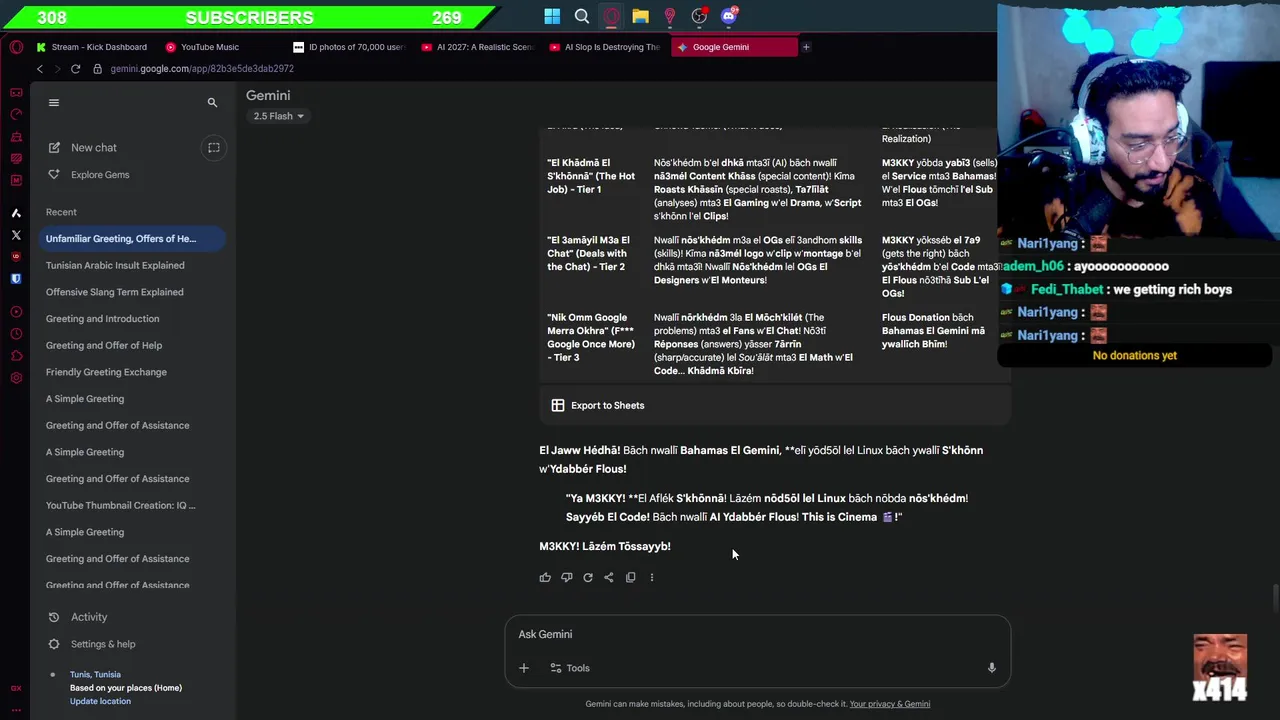Open chat Greeting and Offer of Help
1280x720 pixels.
(x=104, y=345)
